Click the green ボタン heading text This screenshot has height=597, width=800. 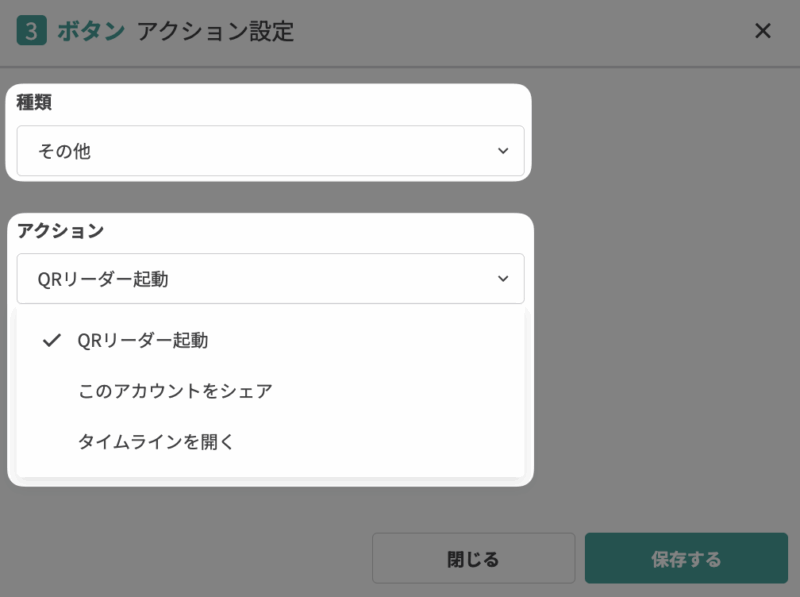coord(91,31)
